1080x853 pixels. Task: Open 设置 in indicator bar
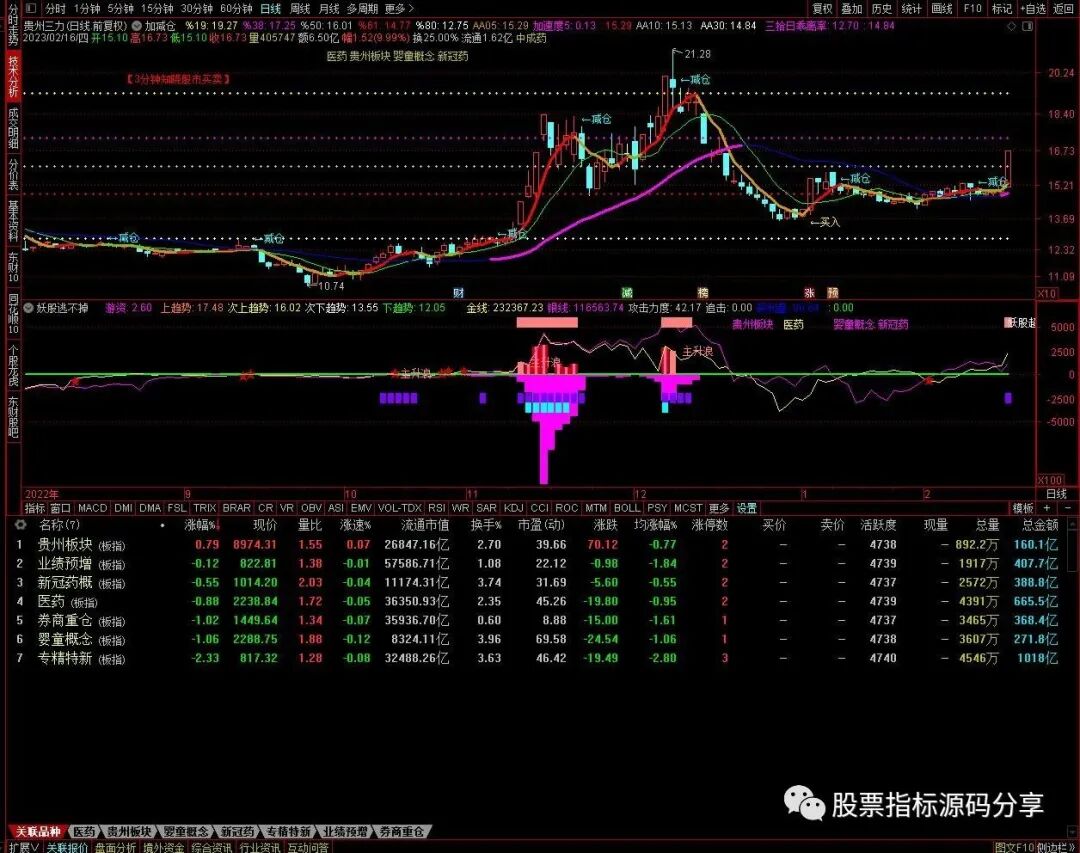click(x=747, y=508)
